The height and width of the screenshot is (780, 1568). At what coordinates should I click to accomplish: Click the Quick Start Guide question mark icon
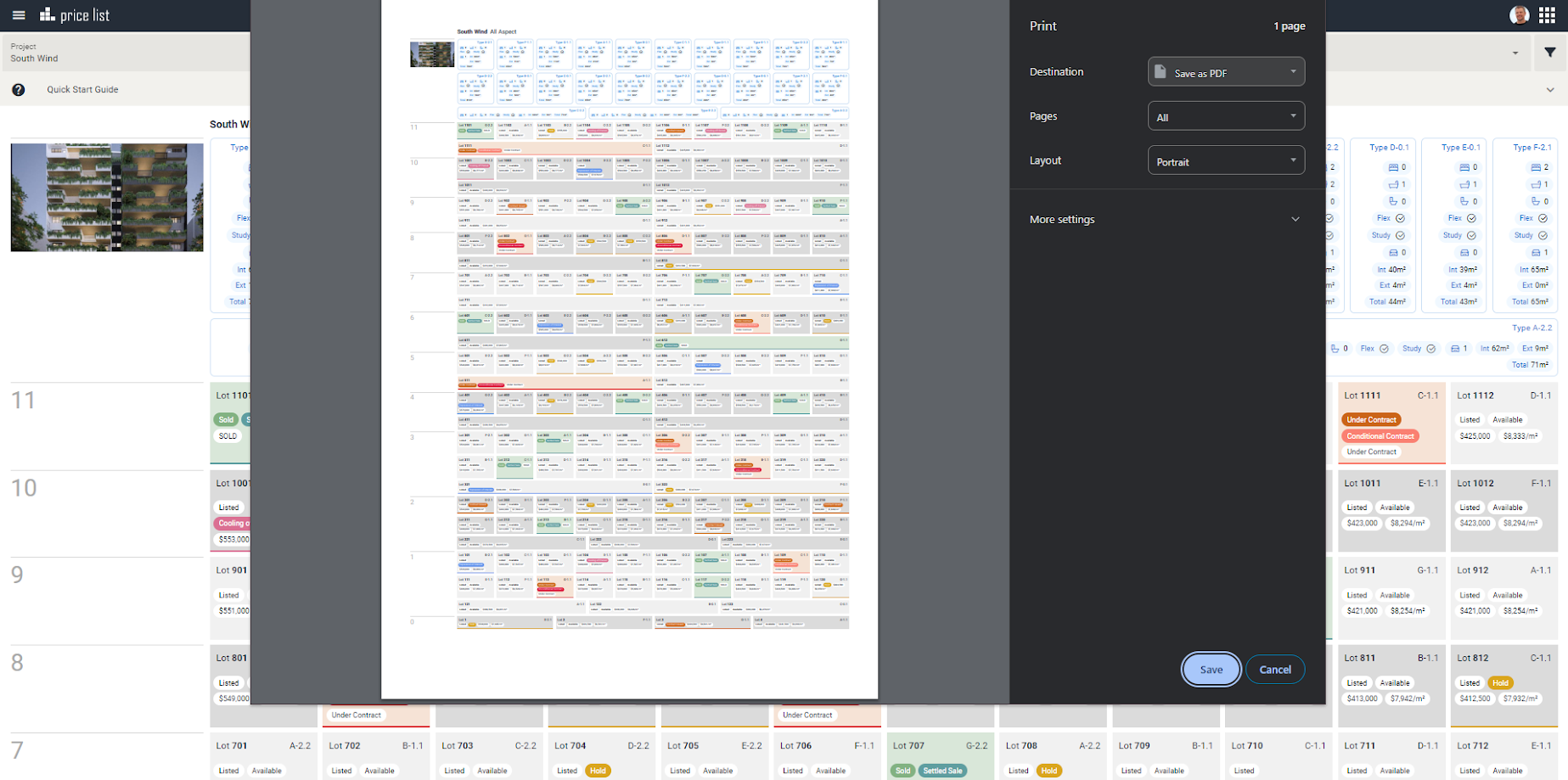(19, 89)
